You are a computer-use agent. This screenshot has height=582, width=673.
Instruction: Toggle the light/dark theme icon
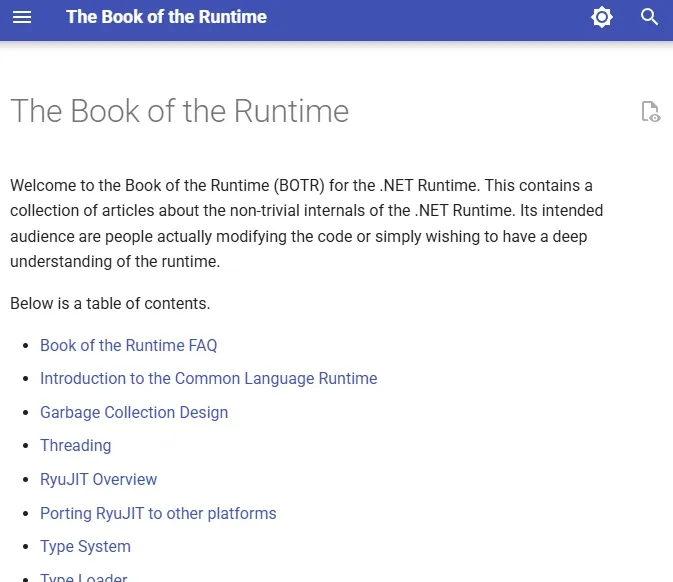point(602,17)
